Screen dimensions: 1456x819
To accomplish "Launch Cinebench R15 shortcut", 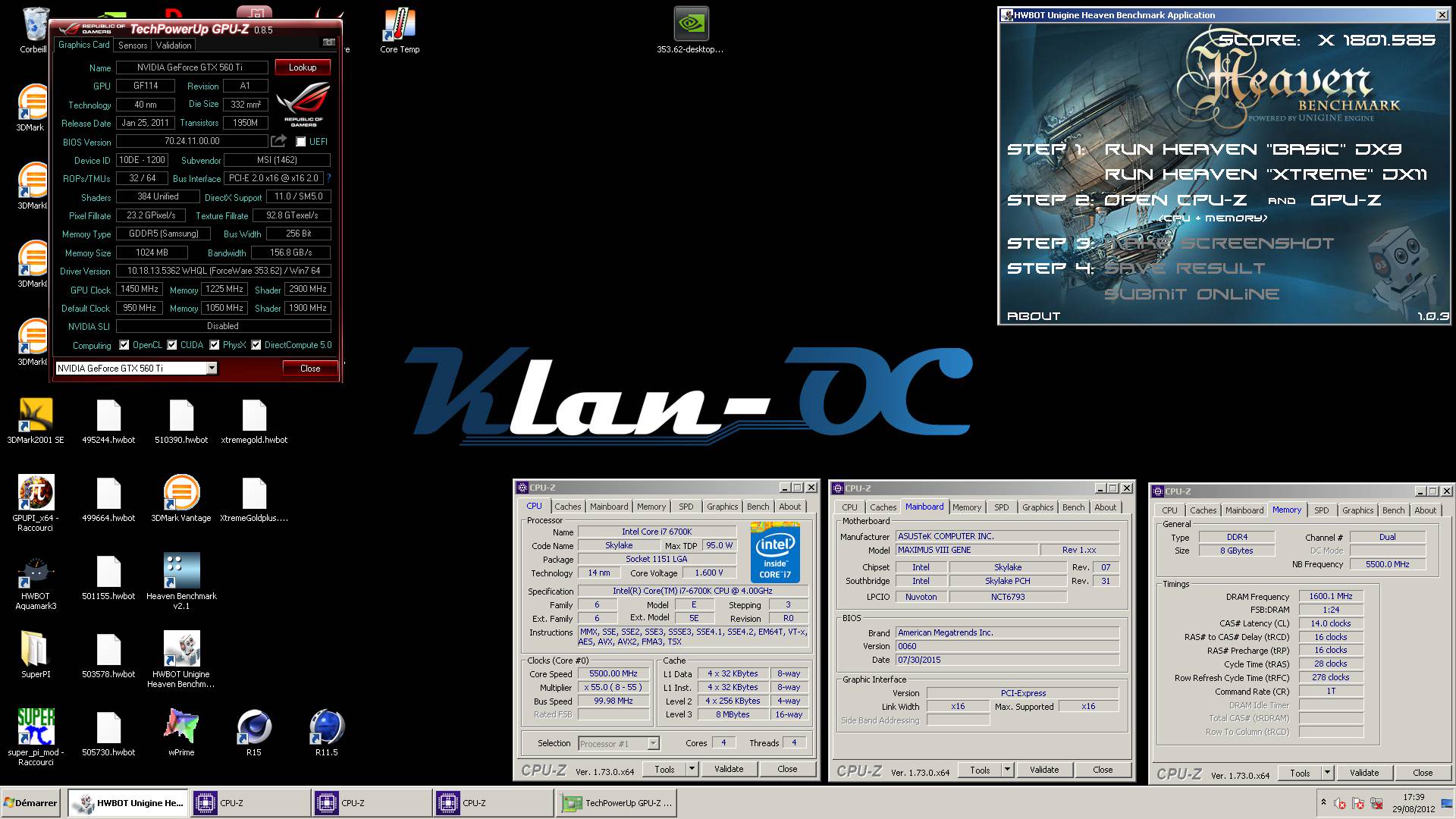I will point(254,733).
